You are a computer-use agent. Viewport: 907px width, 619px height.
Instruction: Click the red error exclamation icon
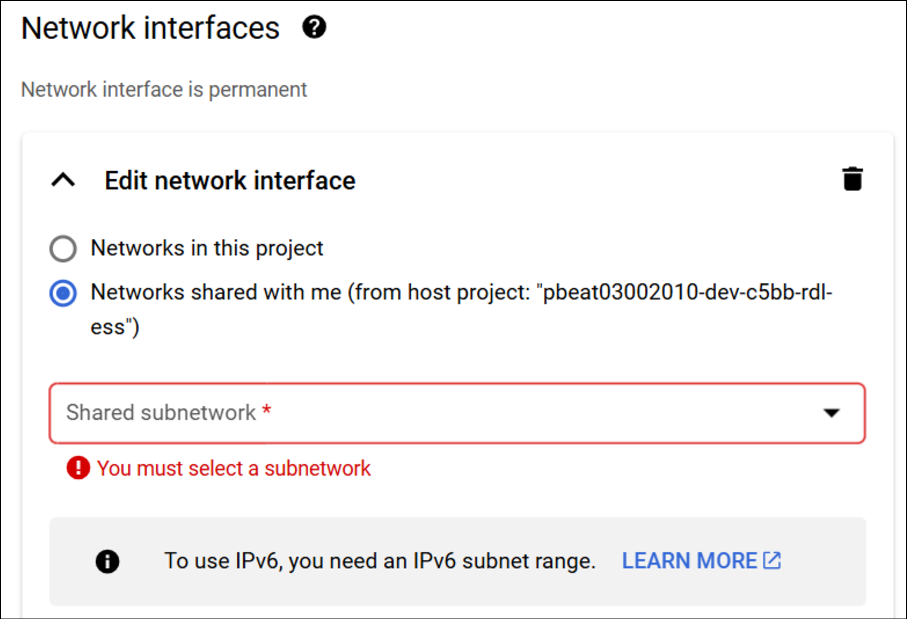78,468
